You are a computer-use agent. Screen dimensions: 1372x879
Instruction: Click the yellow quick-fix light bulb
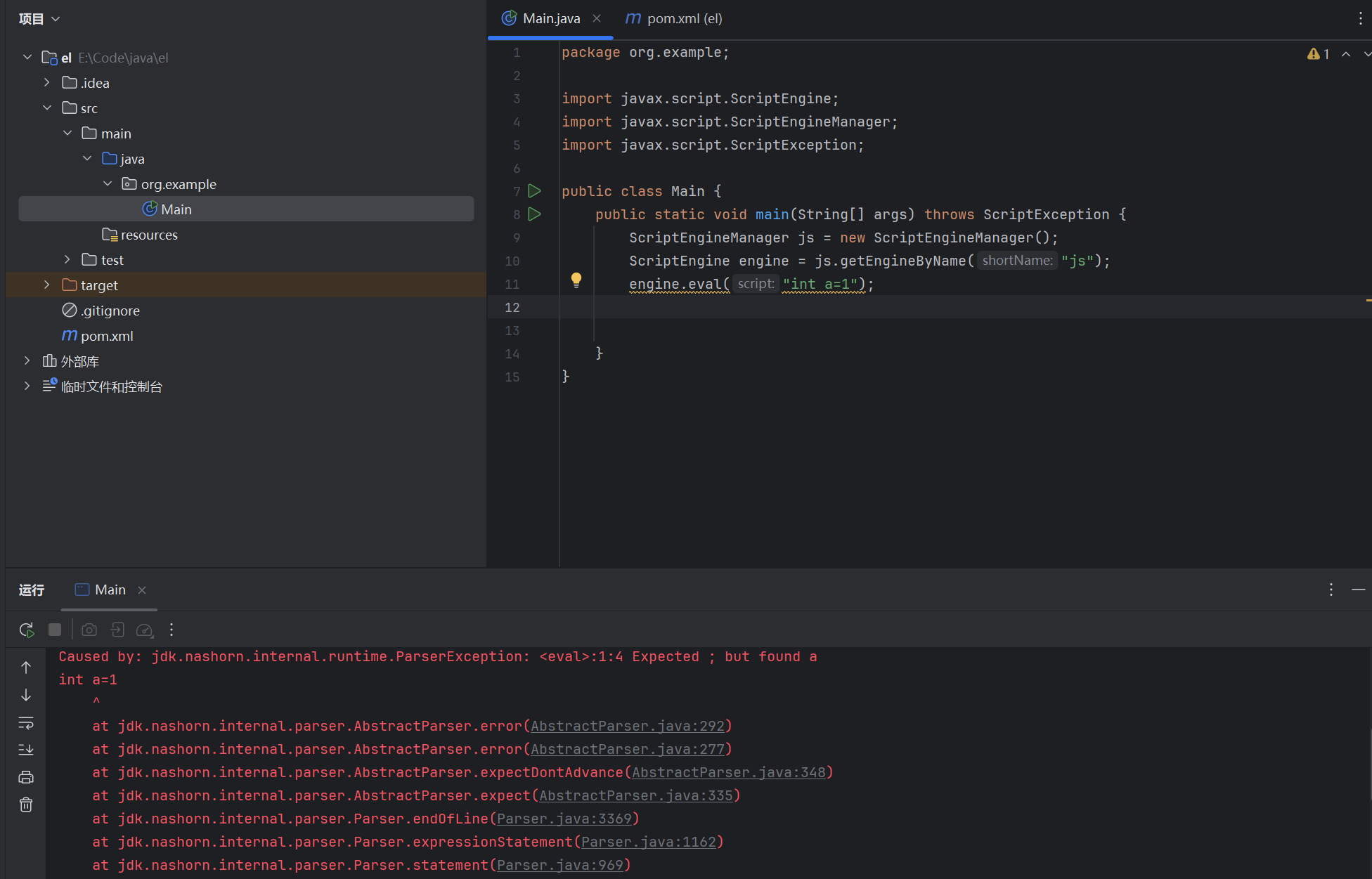coord(576,280)
